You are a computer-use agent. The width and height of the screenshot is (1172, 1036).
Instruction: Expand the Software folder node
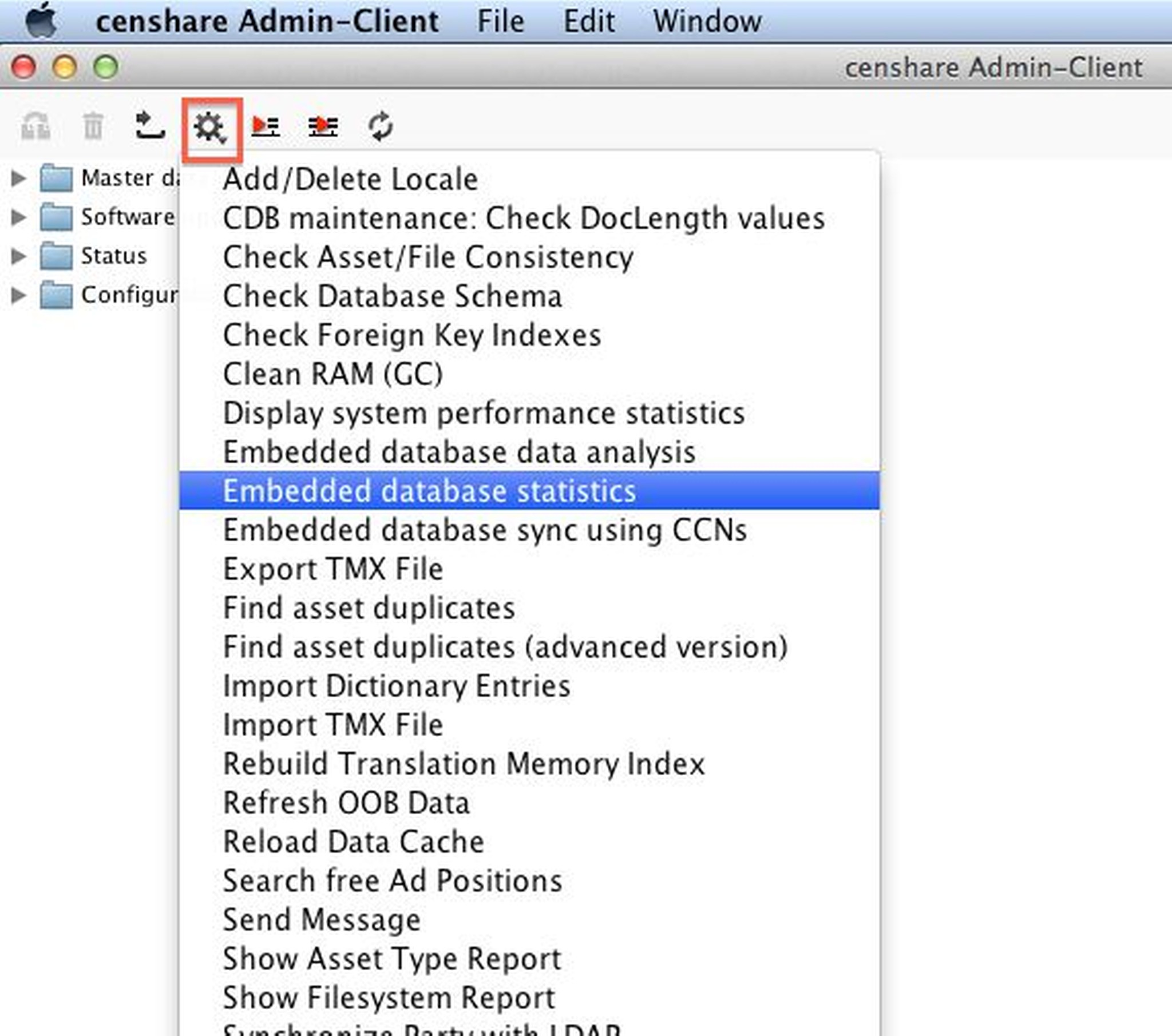point(18,217)
